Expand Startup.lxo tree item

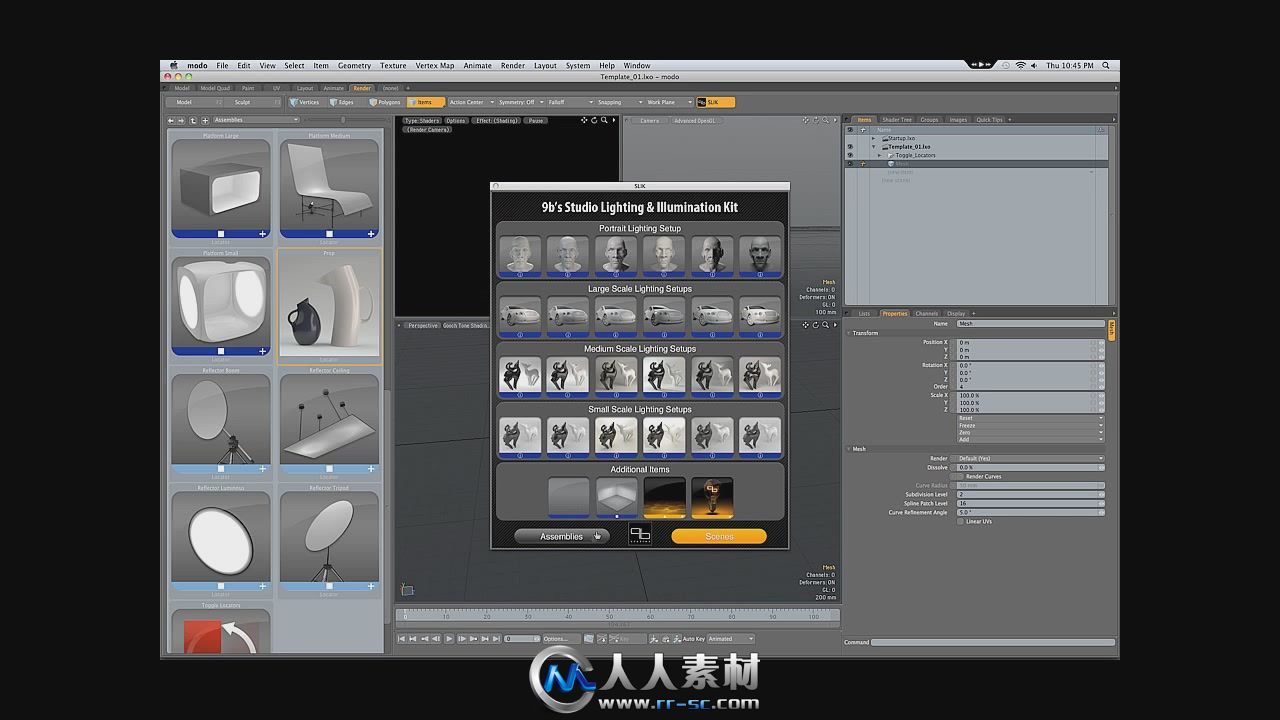tap(874, 139)
